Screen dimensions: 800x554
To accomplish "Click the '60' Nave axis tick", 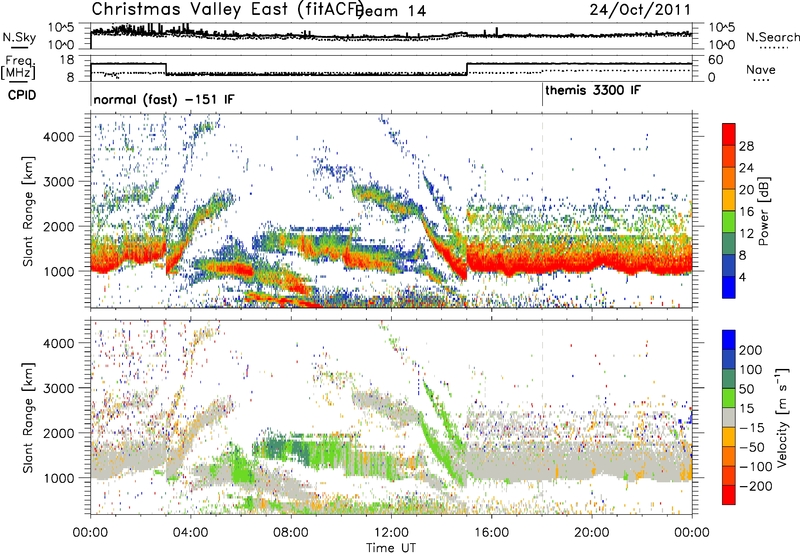I will click(x=716, y=60).
